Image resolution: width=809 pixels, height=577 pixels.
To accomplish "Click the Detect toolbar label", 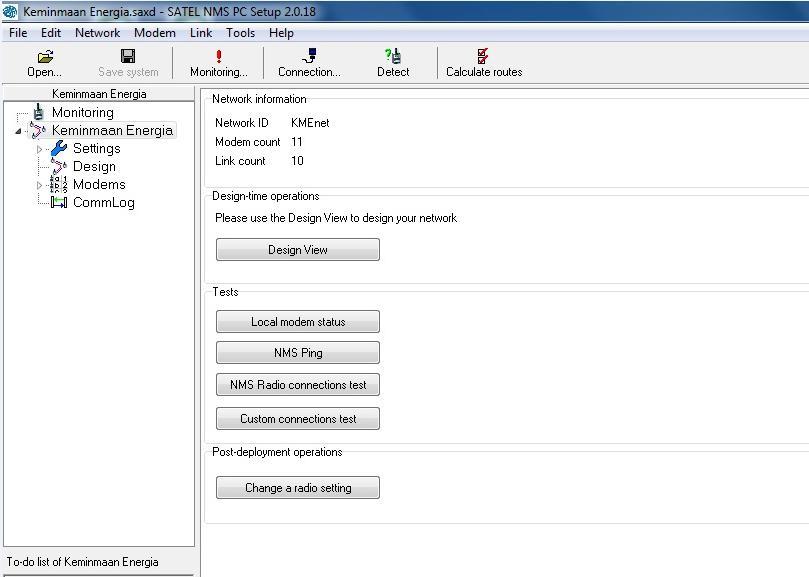I will [393, 72].
